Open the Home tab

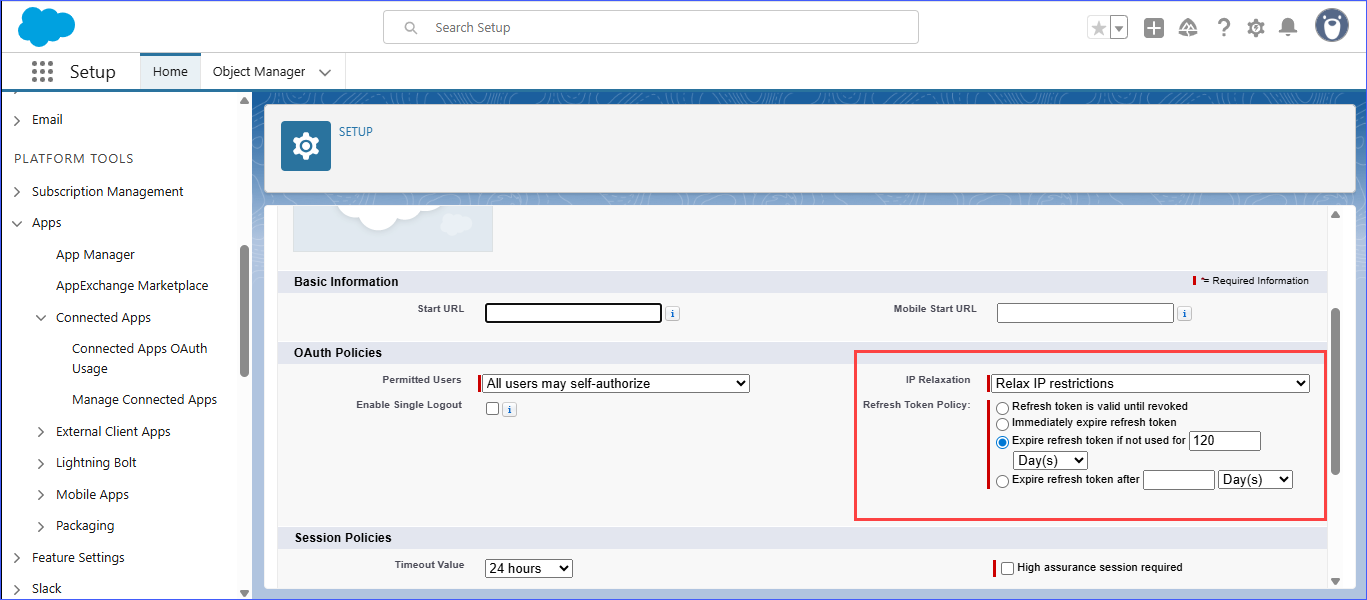170,72
